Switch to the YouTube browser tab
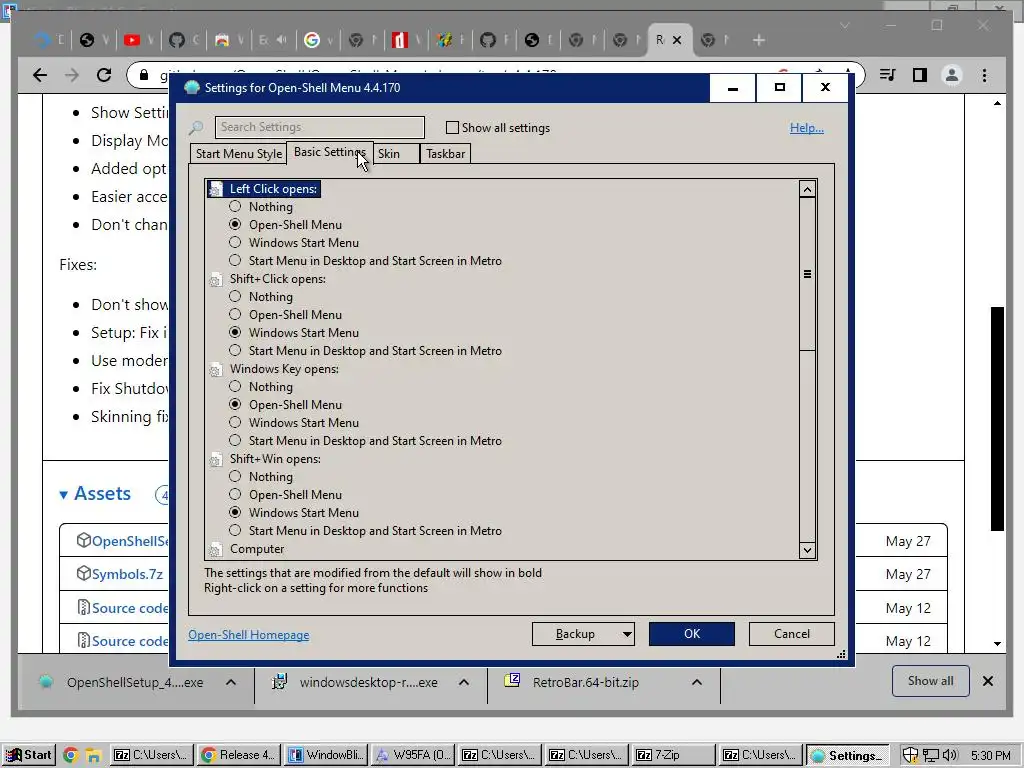1024x768 pixels. coord(132,40)
